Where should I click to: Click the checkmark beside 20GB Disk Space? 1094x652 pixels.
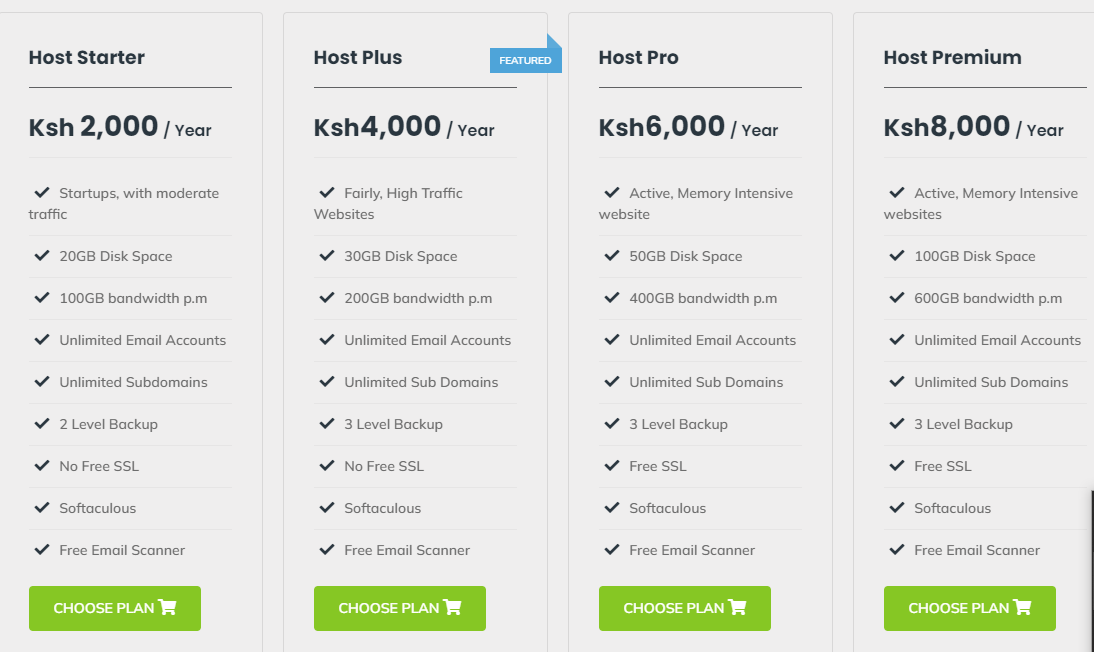click(x=42, y=256)
